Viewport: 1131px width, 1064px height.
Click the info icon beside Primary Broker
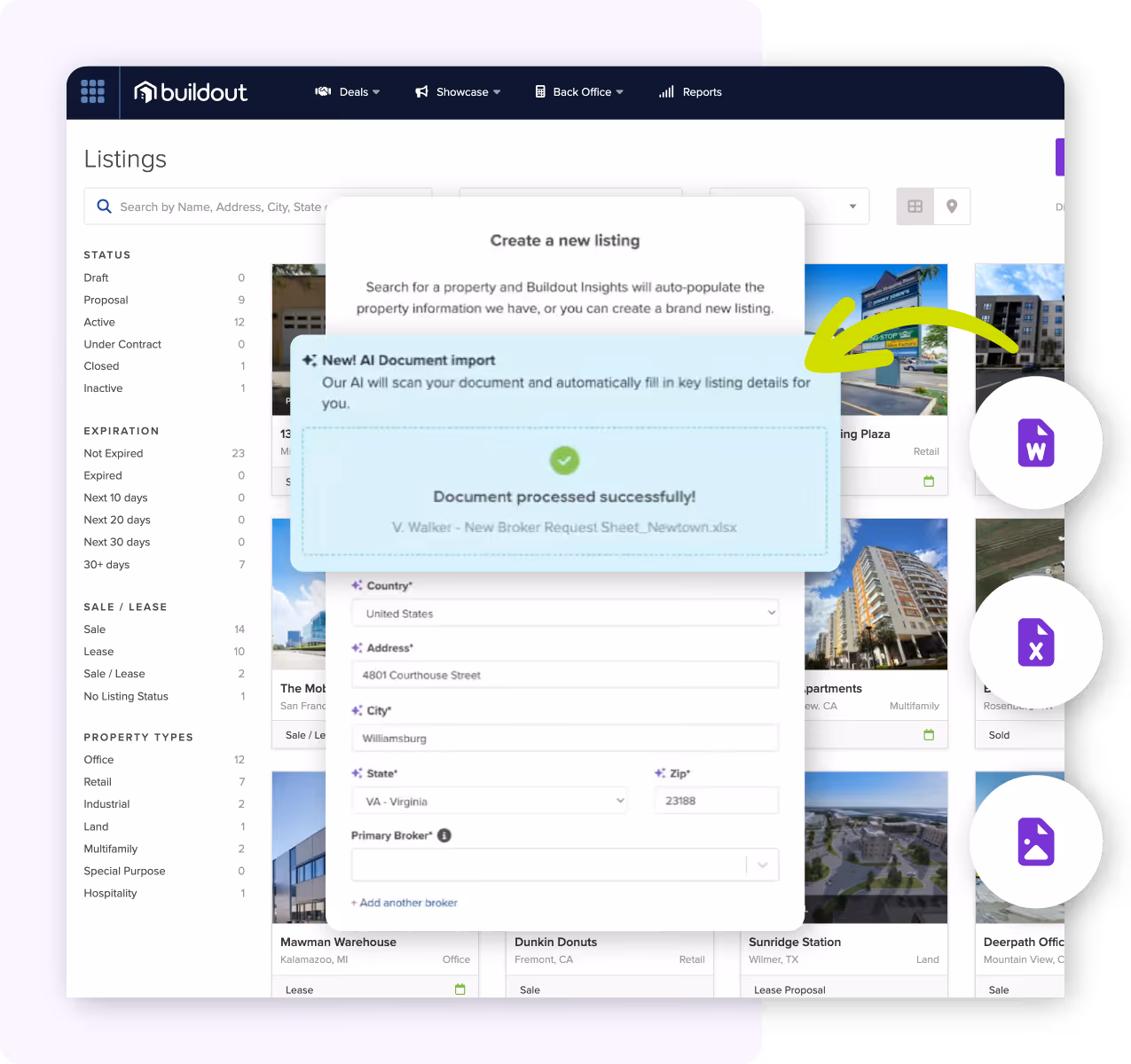[444, 834]
